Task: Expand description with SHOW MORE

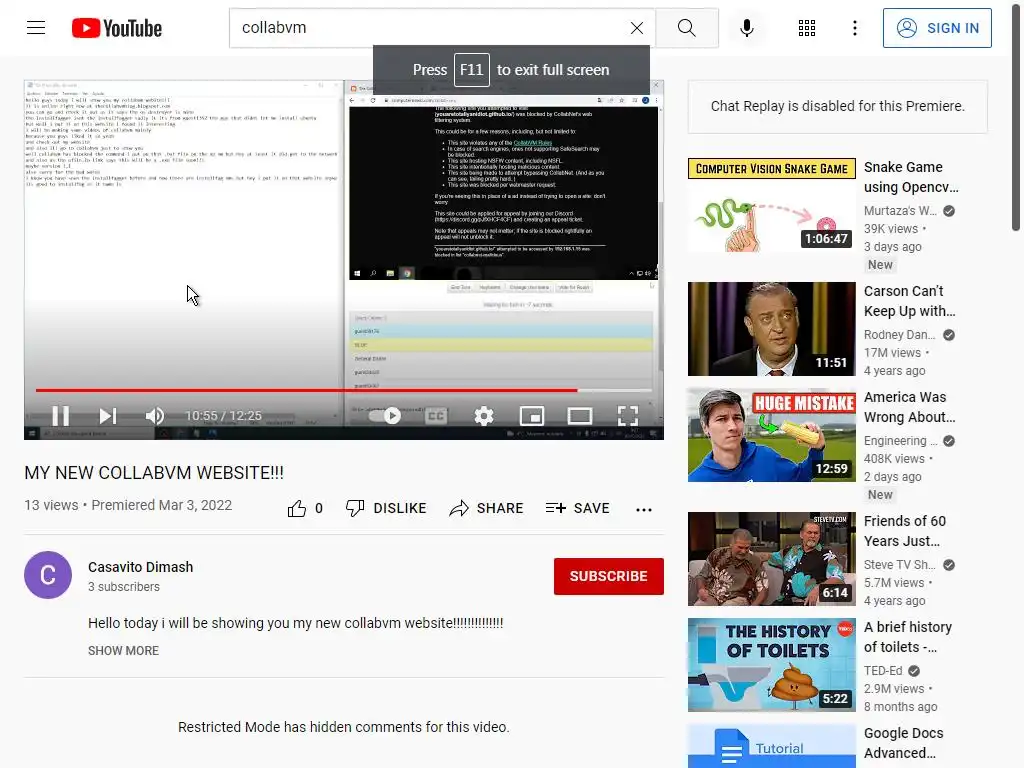Action: pyautogui.click(x=123, y=650)
